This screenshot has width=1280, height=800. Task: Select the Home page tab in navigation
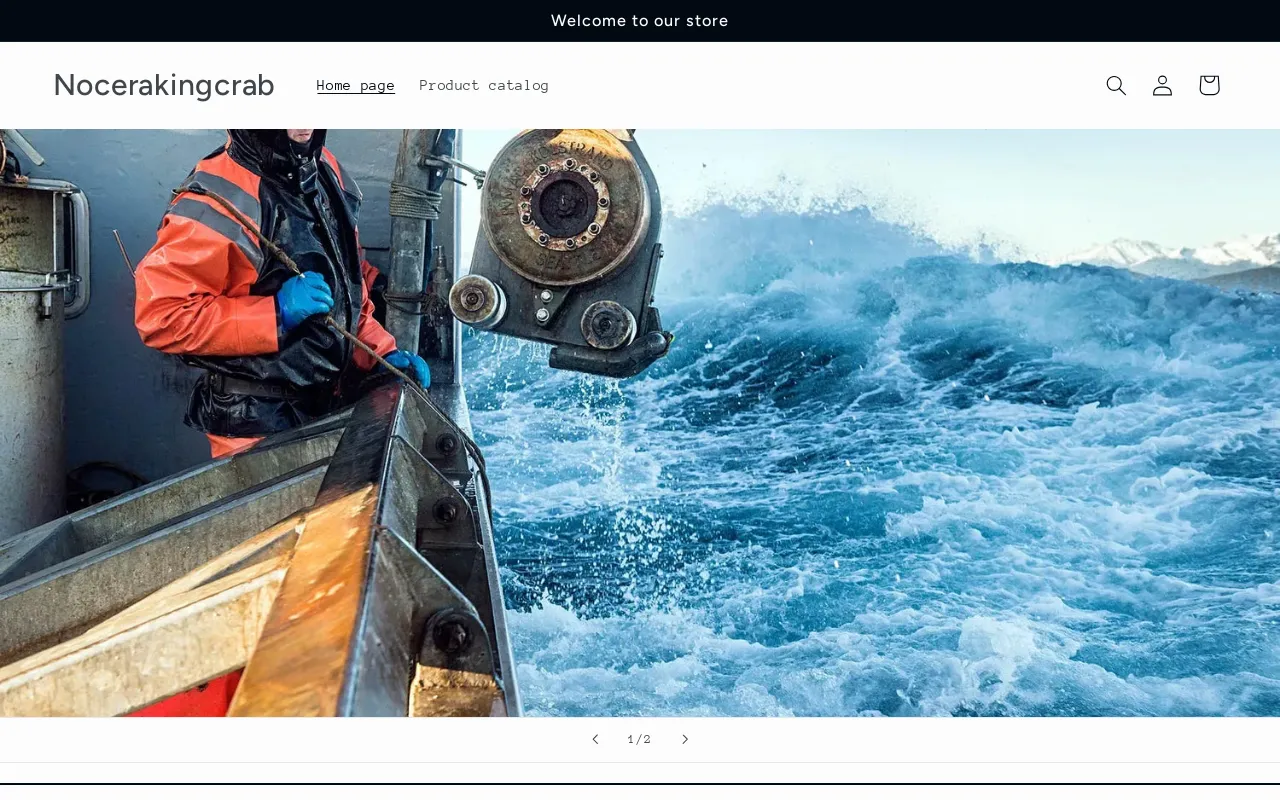click(355, 85)
